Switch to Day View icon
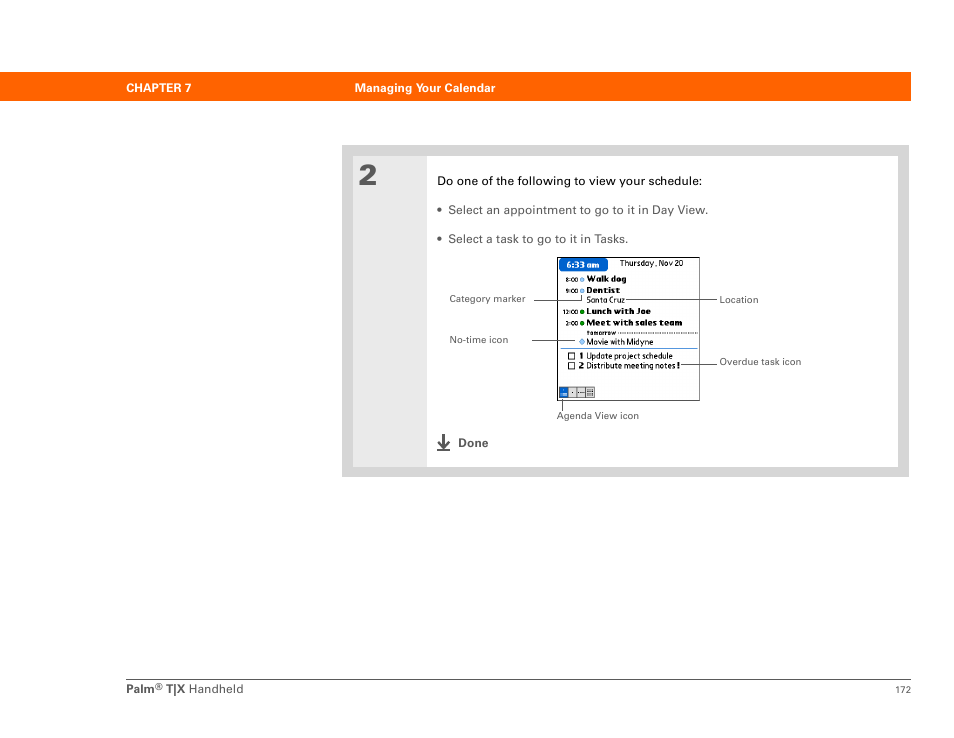 573,392
